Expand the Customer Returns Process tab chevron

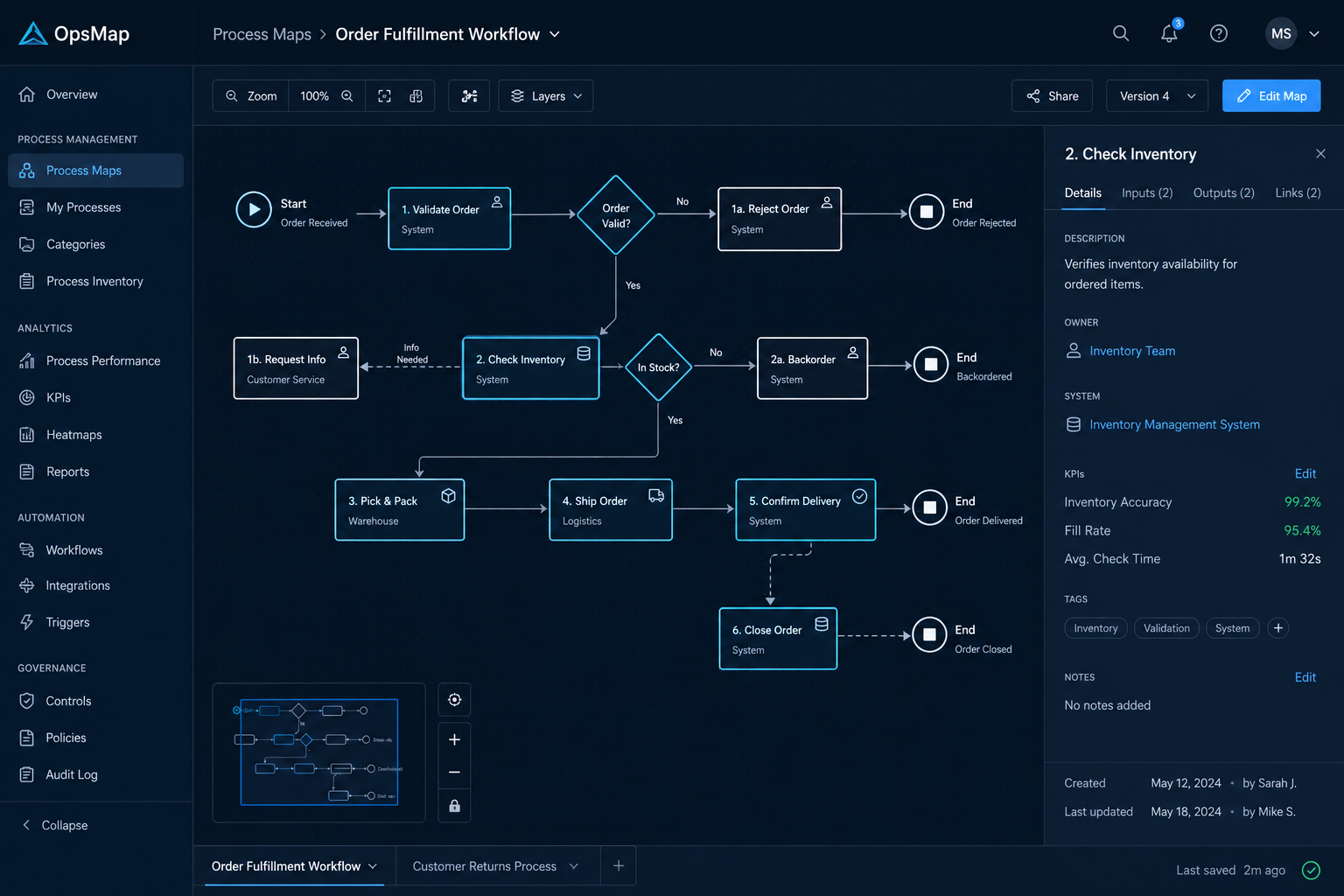574,866
